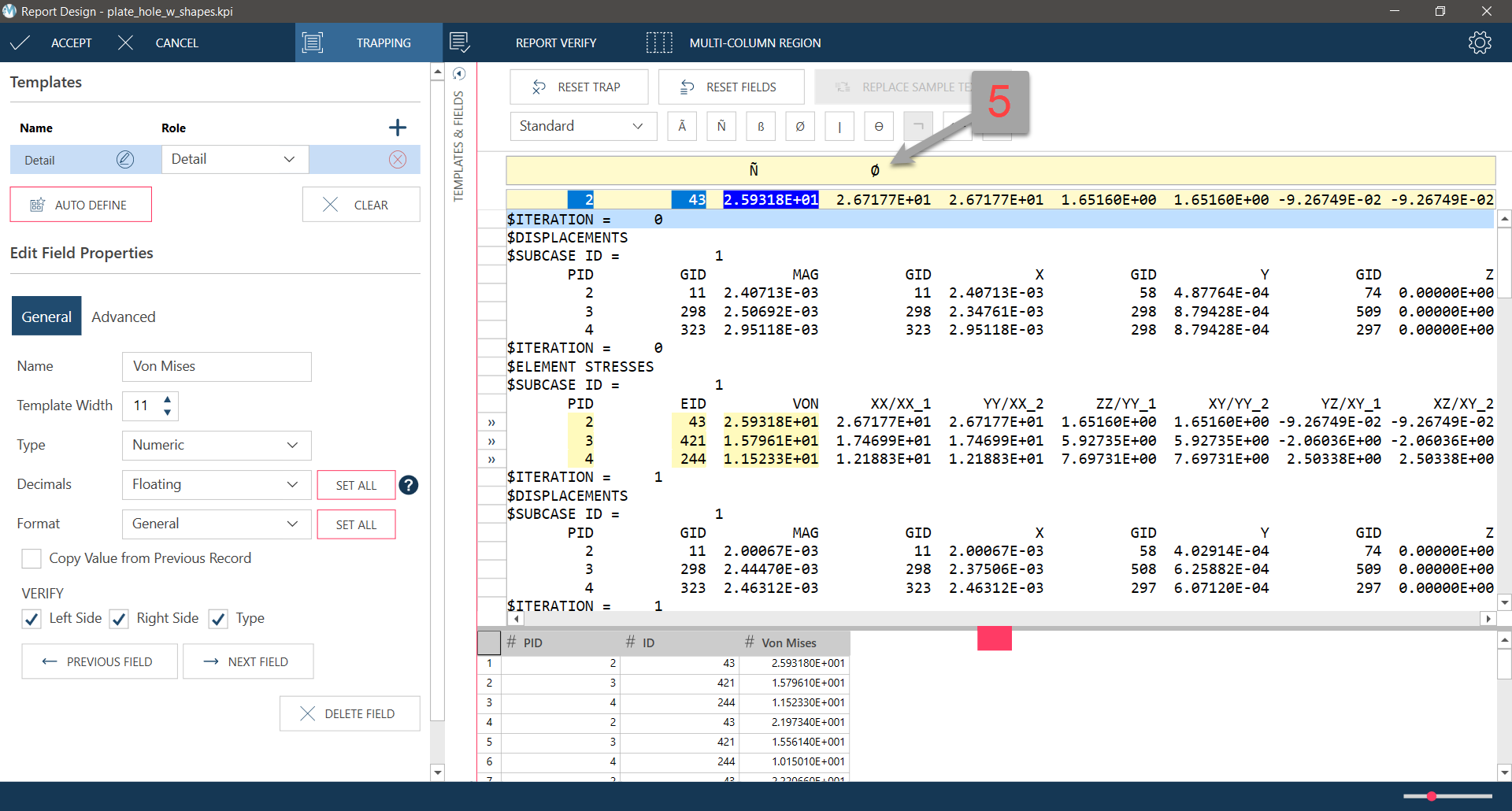Select the Ñ numeric trap character button
The image size is (1512, 811).
pyautogui.click(x=721, y=126)
